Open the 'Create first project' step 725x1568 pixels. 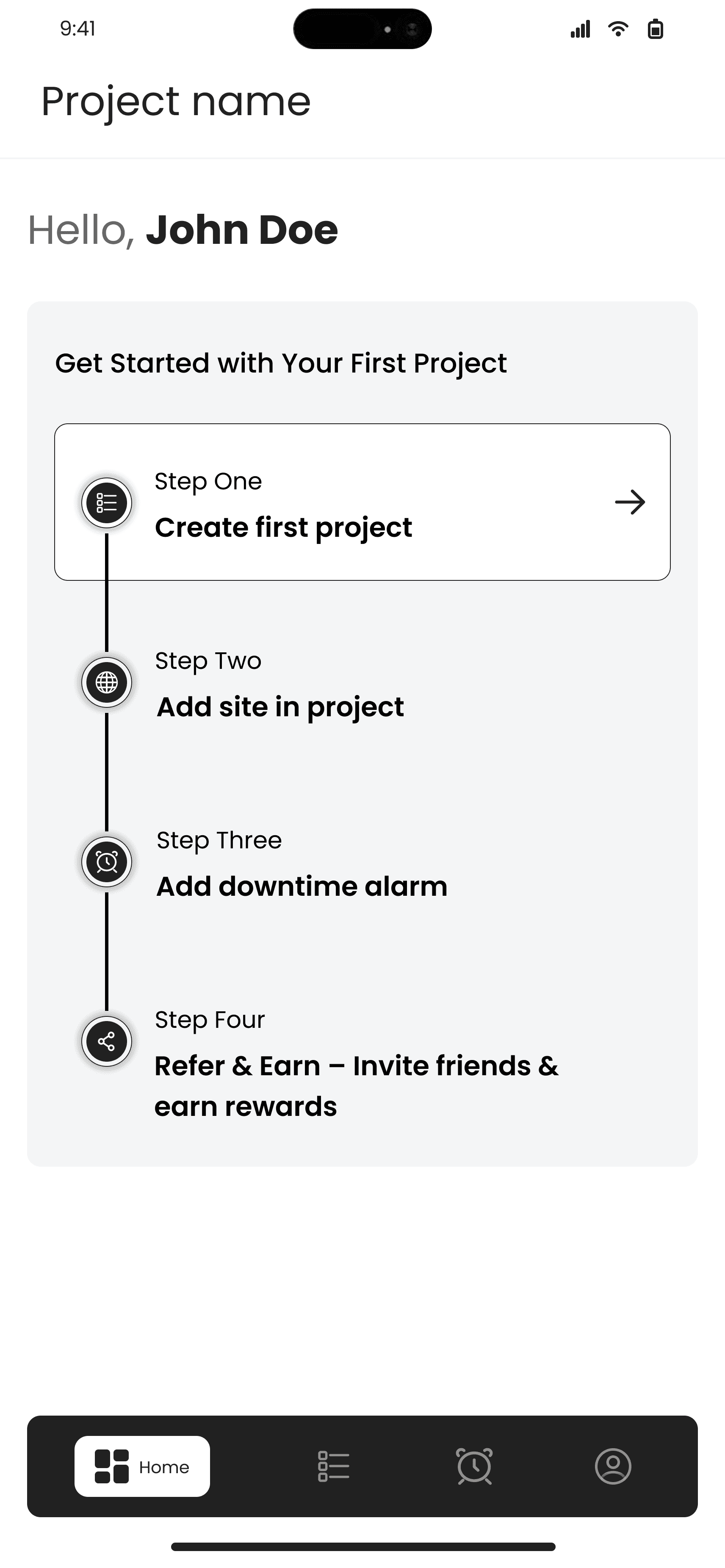284,527
